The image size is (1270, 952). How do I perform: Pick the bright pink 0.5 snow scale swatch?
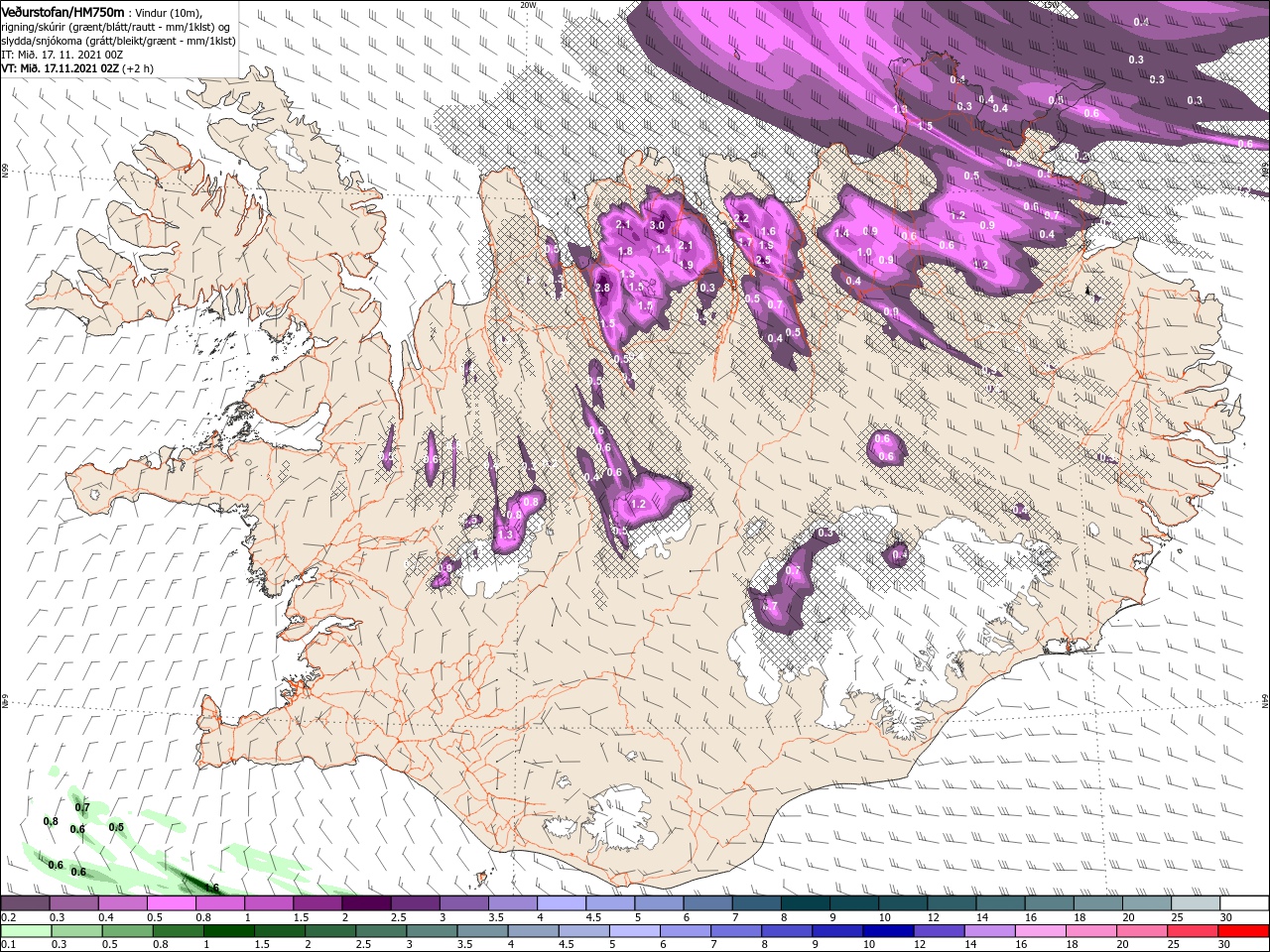171,903
